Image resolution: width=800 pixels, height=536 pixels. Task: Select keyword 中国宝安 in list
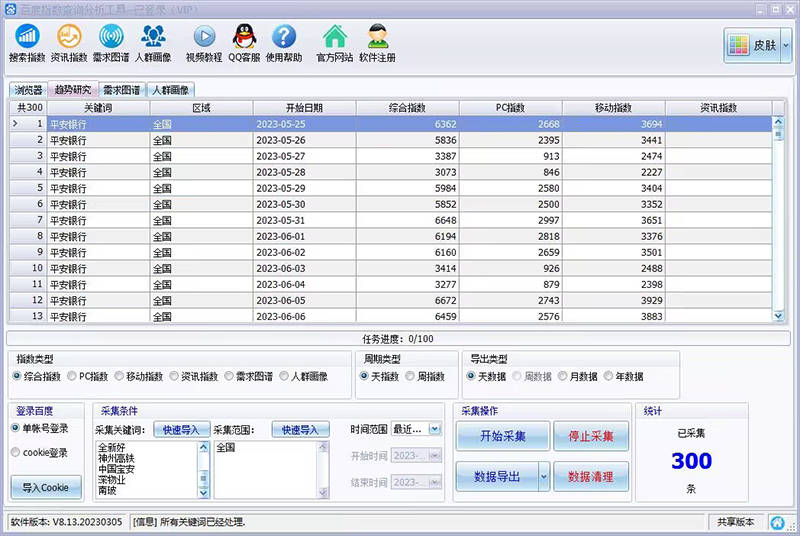pos(116,469)
